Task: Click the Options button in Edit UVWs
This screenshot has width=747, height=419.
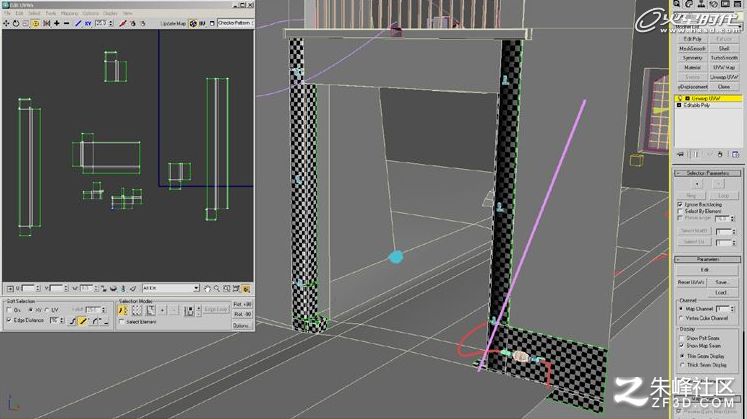Action: (242, 326)
